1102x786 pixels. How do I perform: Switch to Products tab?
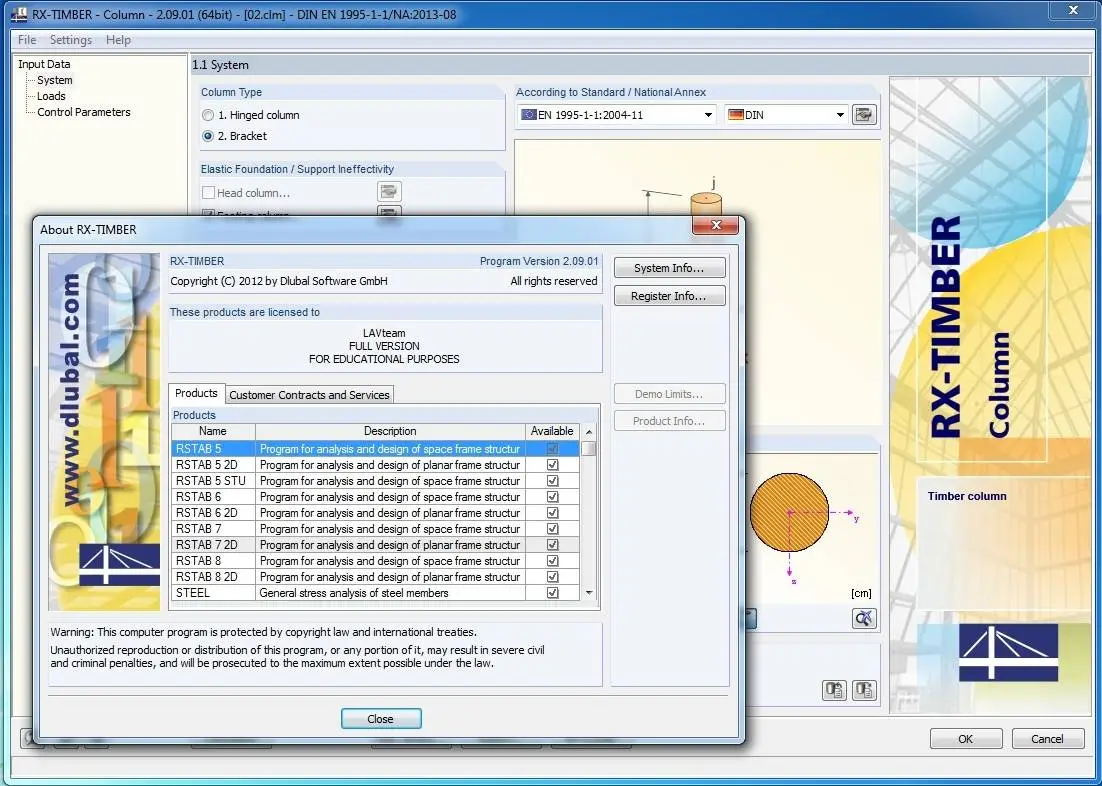coord(196,394)
